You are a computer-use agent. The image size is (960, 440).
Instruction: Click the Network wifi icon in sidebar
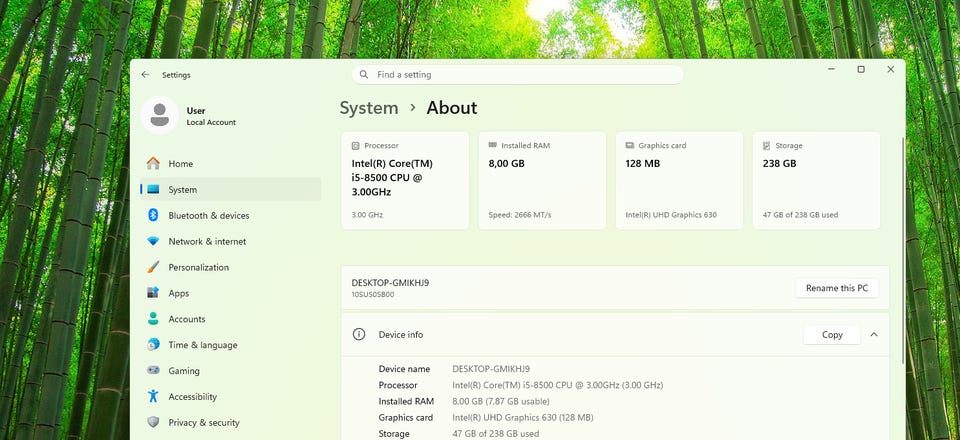(x=153, y=241)
